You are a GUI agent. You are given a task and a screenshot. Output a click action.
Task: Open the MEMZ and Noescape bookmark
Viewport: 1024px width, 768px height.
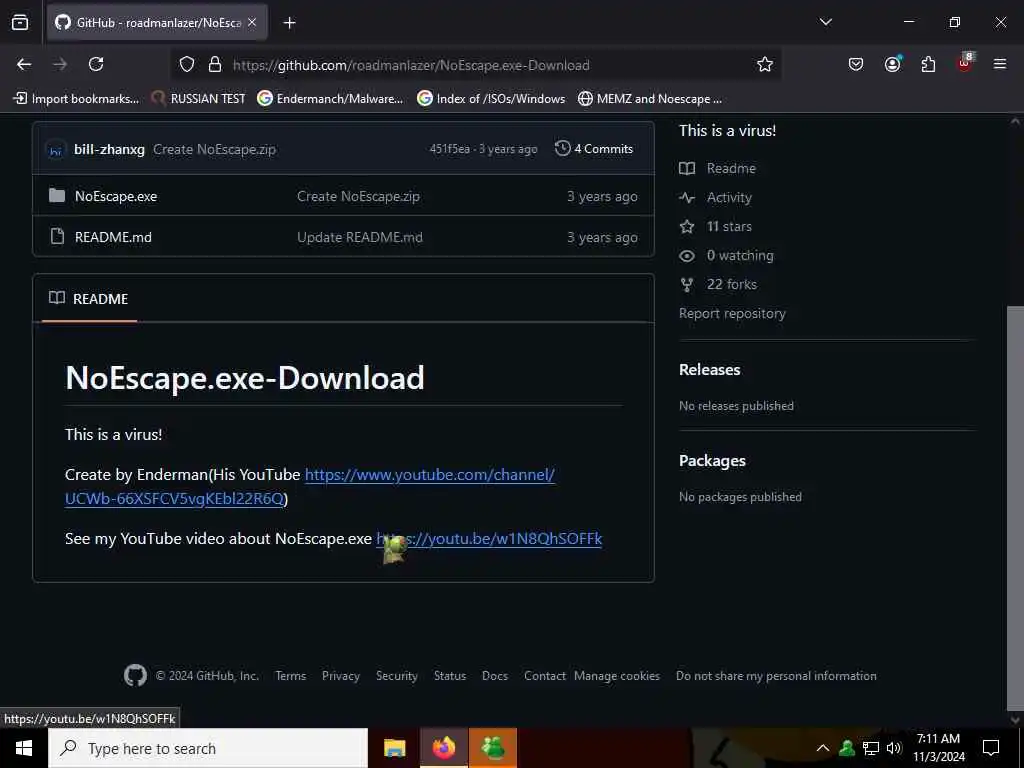pos(650,99)
